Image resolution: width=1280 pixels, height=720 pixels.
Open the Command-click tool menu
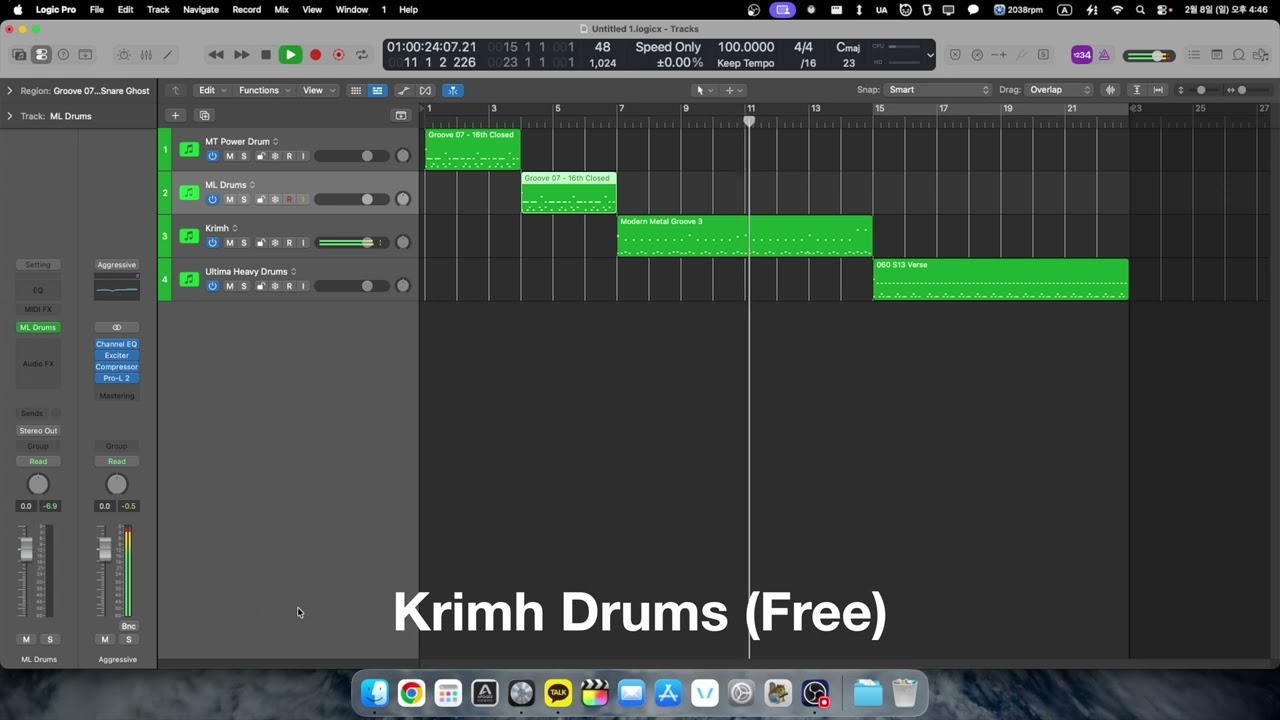(734, 90)
